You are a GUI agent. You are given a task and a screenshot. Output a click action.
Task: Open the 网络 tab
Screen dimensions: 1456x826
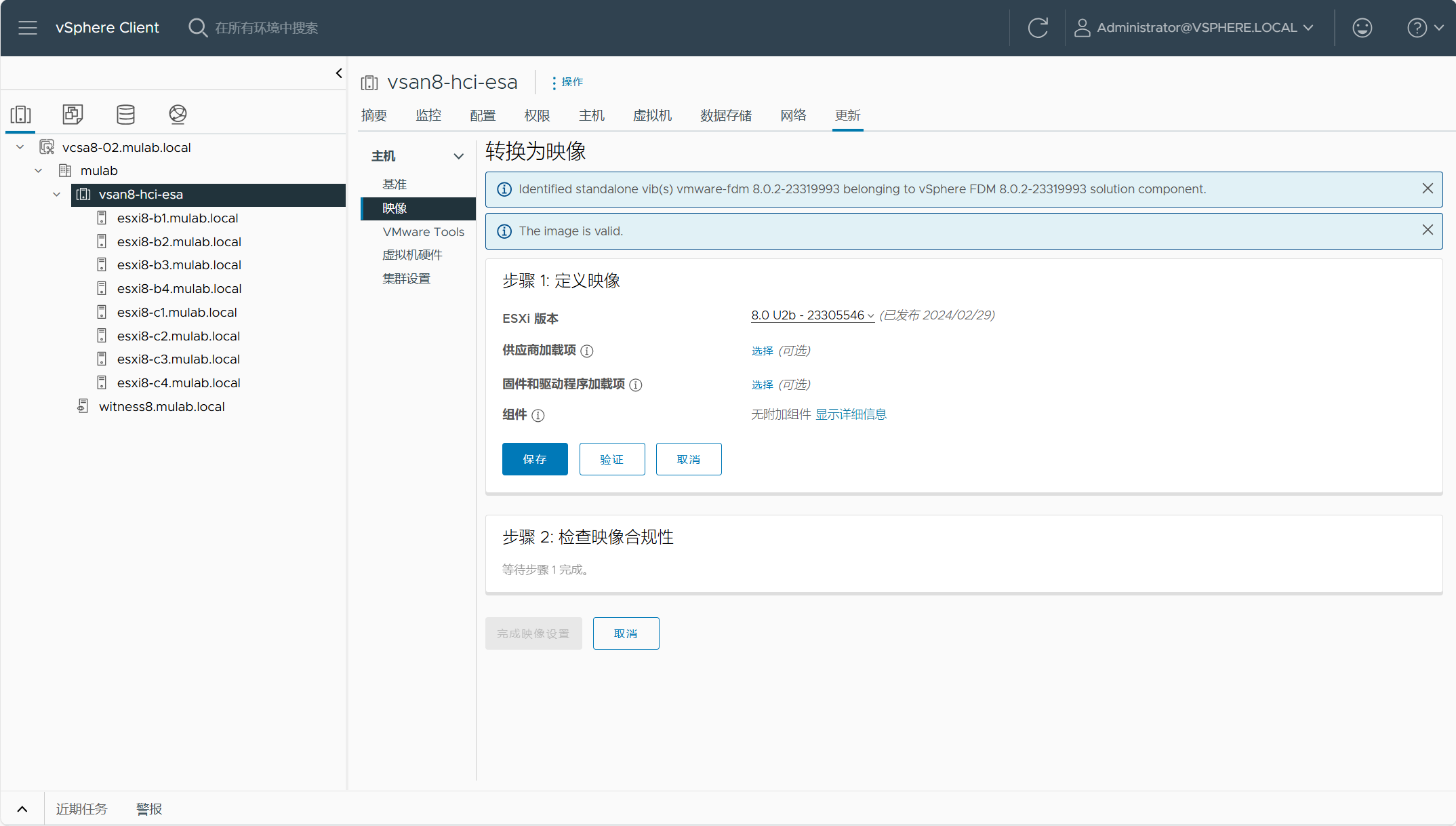point(793,115)
